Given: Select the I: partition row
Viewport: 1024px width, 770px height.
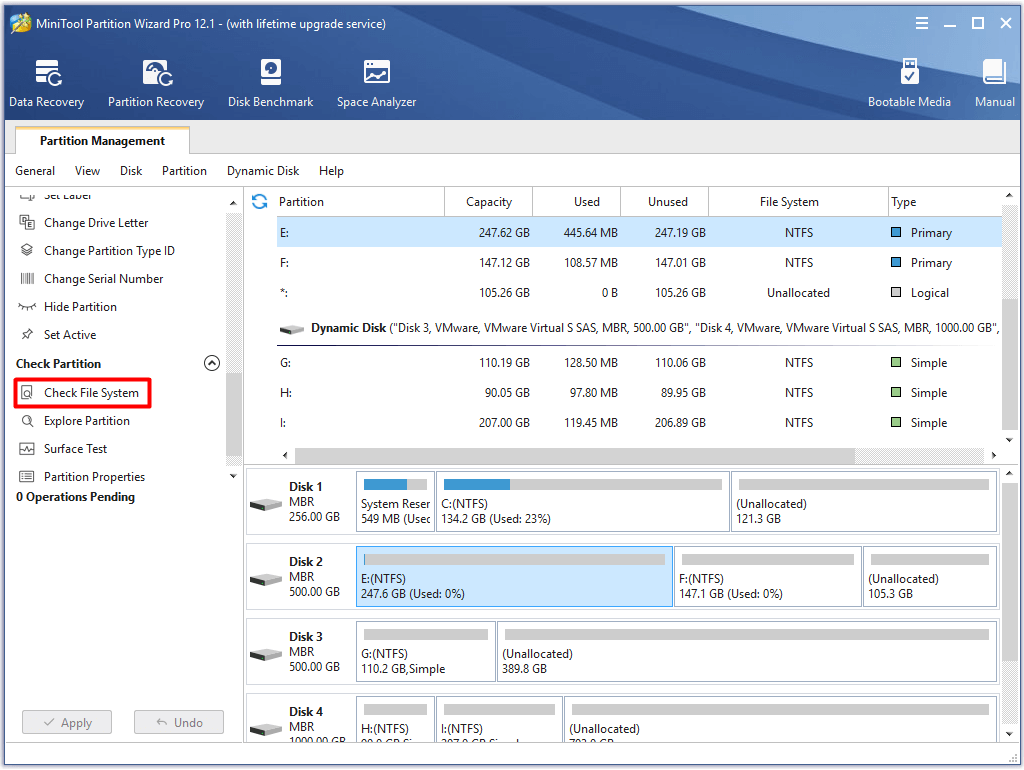Looking at the screenshot, I should click(x=639, y=423).
